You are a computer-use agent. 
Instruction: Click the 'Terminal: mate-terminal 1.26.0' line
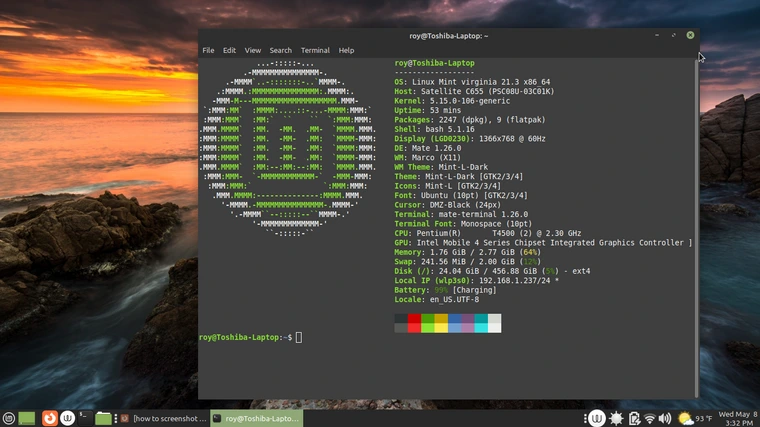pos(461,214)
